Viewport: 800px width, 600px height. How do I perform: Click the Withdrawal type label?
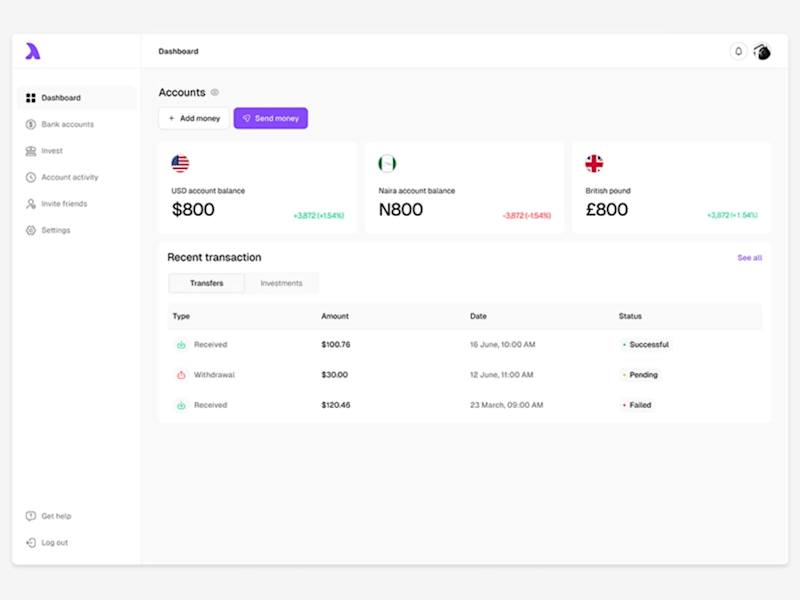[214, 374]
